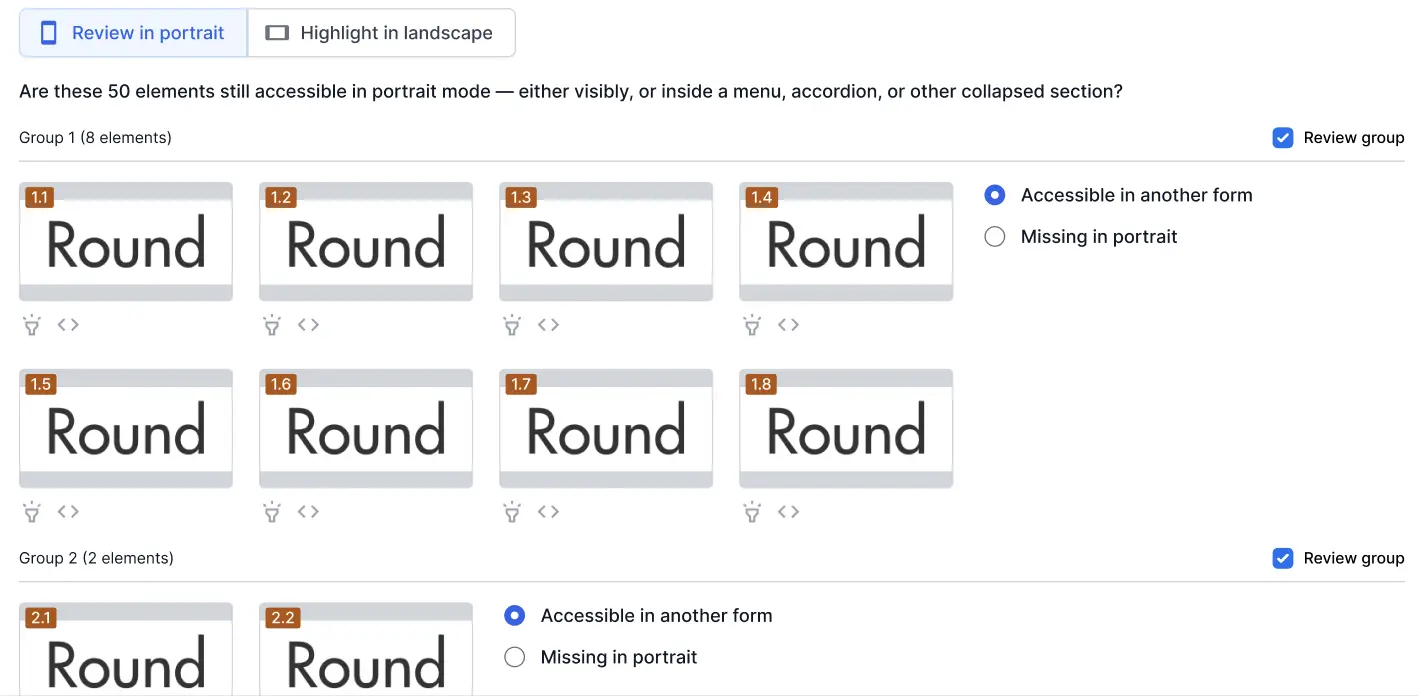The width and height of the screenshot is (1418, 696).
Task: Select Missing in portrait for Group 1
Action: pyautogui.click(x=995, y=237)
